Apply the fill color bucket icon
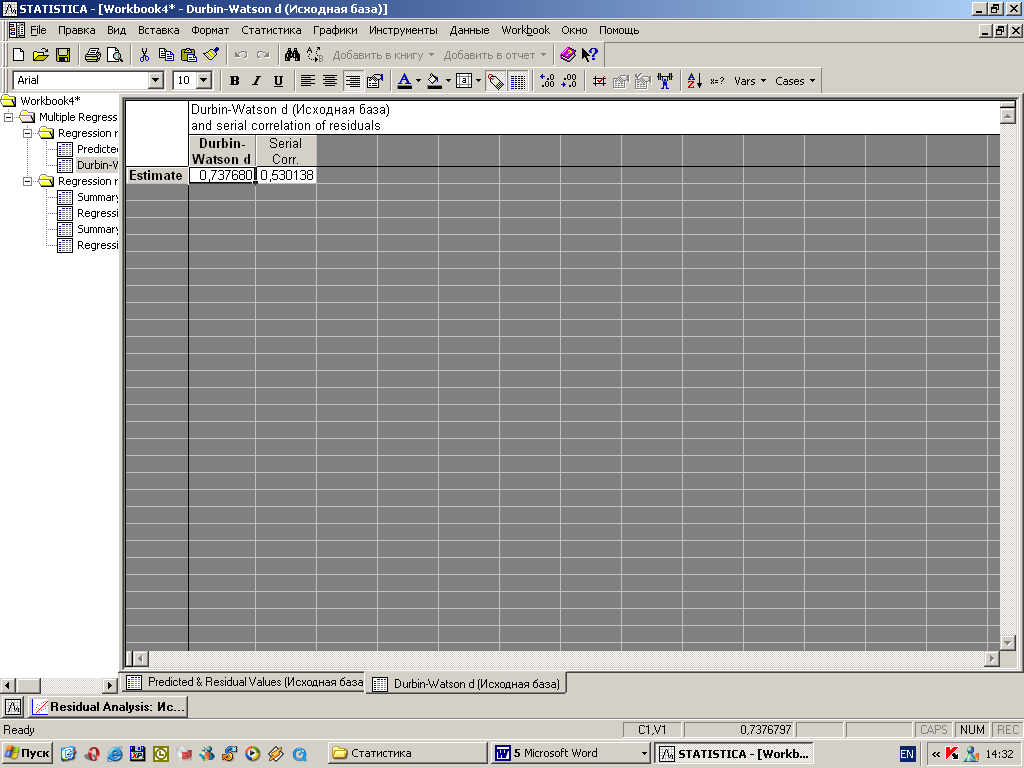The height and width of the screenshot is (768, 1024). click(x=434, y=81)
